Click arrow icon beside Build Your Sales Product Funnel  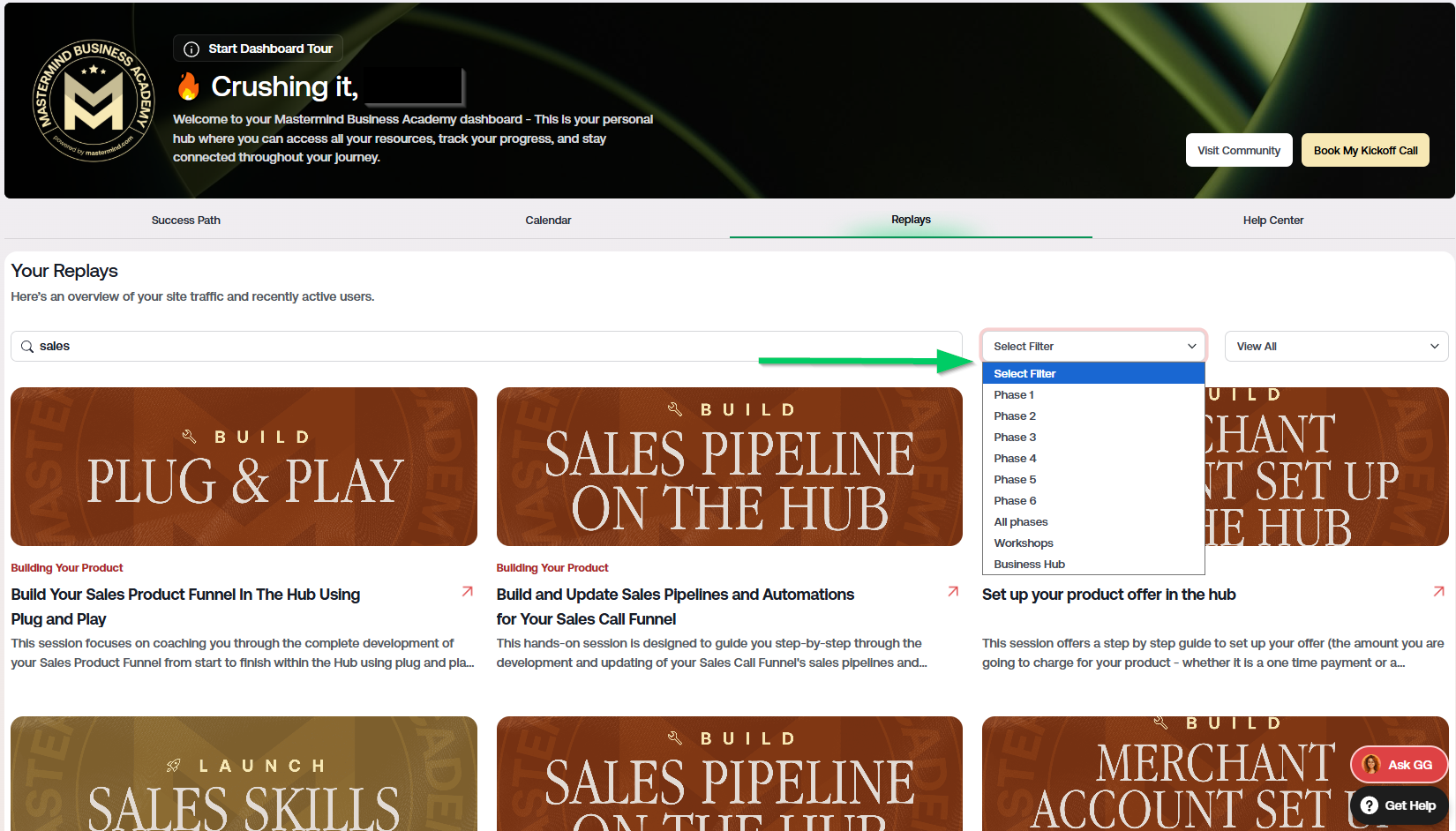[x=468, y=591]
